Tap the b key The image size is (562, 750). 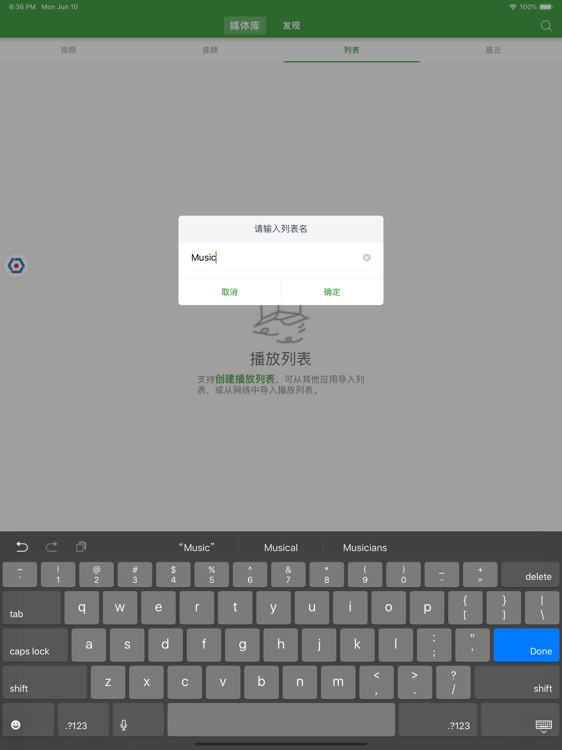pyautogui.click(x=262, y=682)
